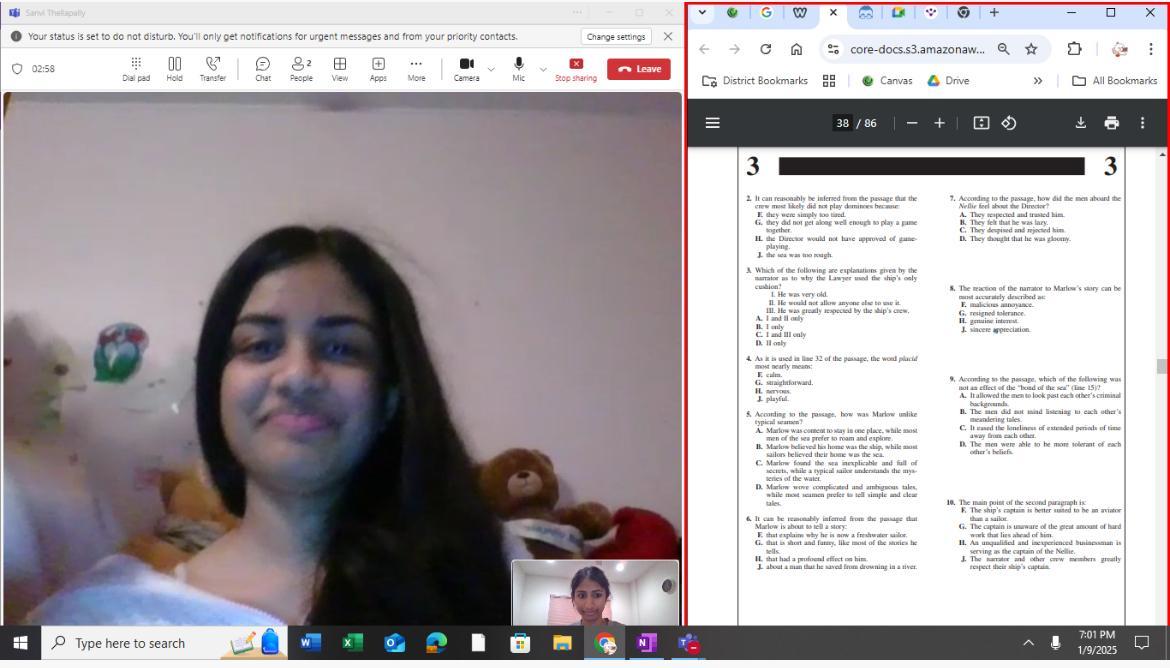
Task: Switch to the Canvas browser tab
Action: coord(733,13)
